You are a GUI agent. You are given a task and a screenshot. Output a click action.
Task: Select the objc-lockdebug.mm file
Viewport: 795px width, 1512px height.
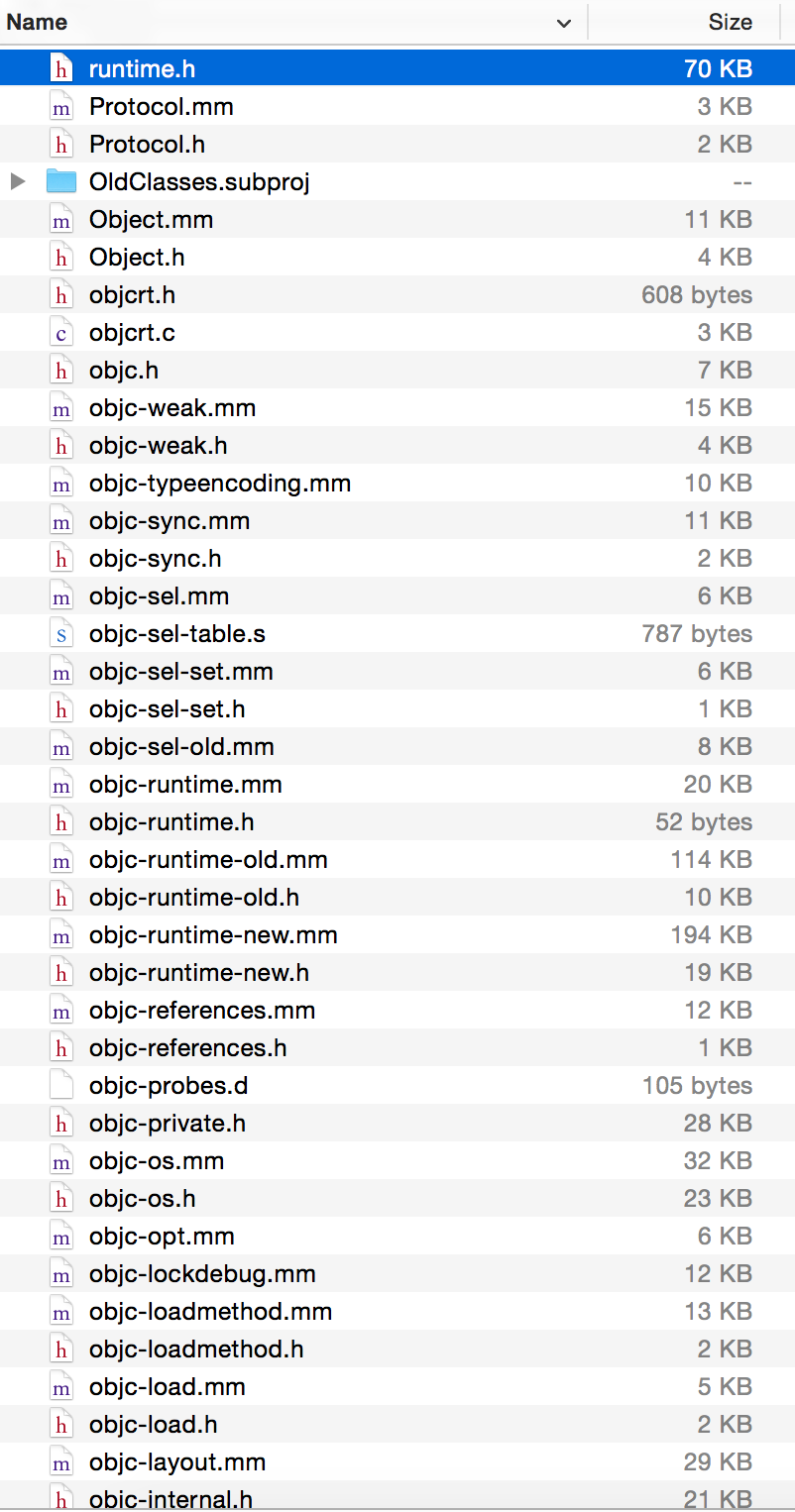coord(202,1274)
